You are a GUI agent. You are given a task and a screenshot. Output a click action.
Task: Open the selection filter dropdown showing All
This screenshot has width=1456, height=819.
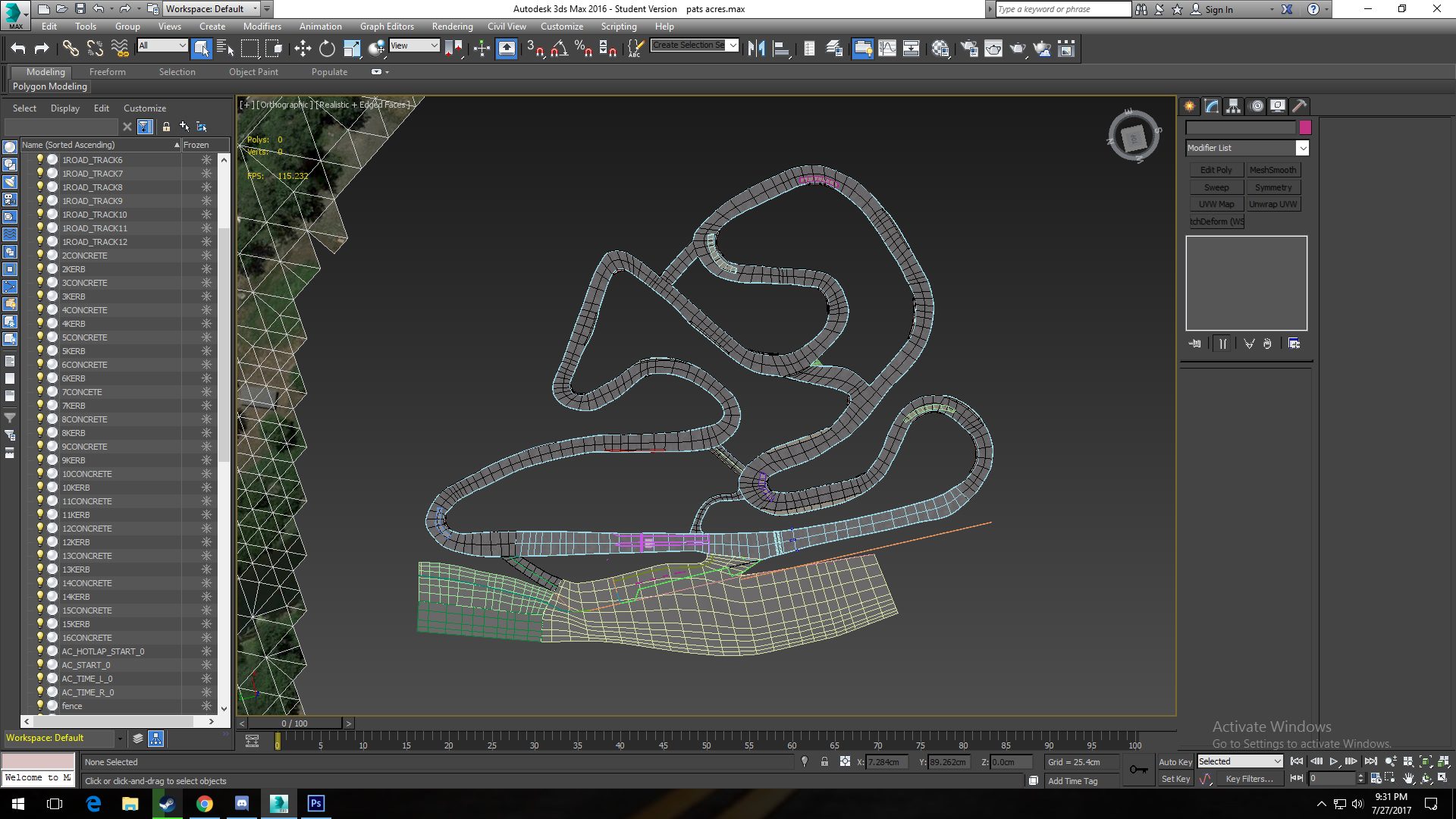click(x=162, y=45)
